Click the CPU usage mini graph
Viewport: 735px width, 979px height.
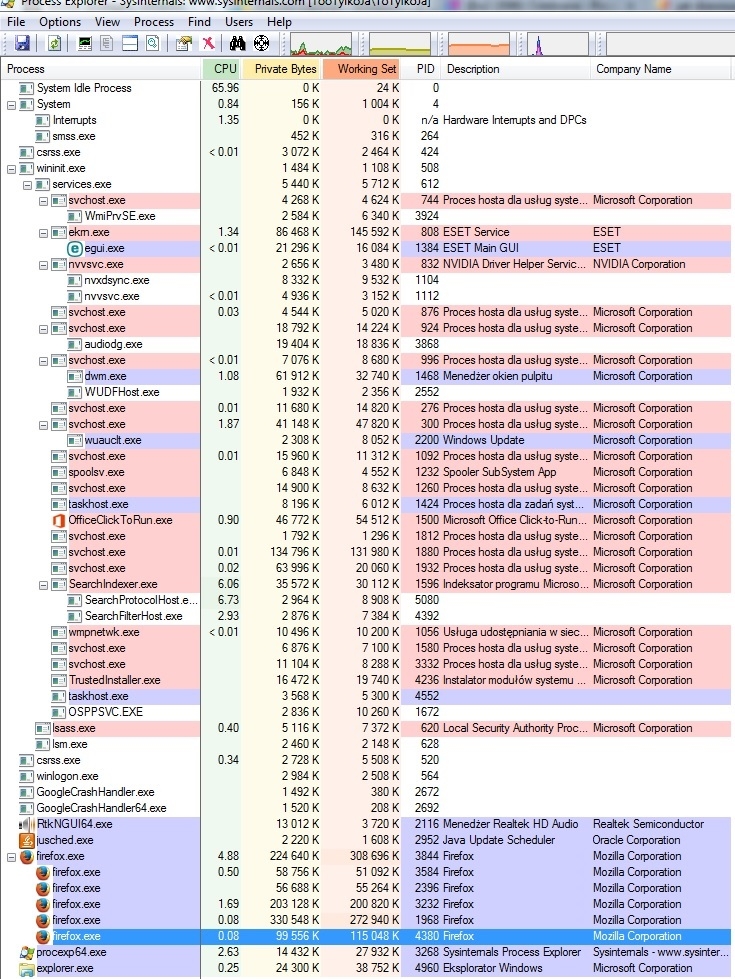point(321,45)
